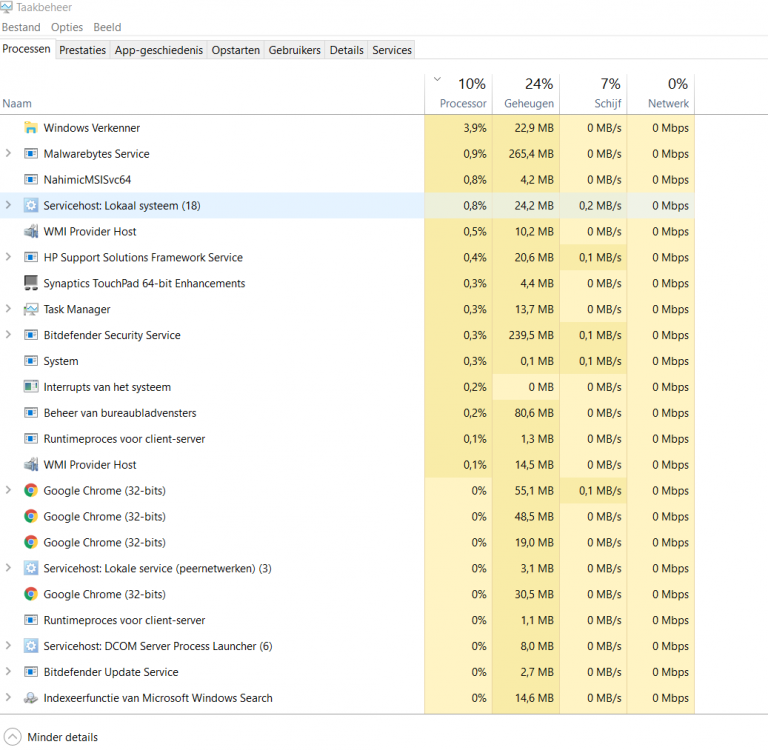This screenshot has width=768, height=750.
Task: Expand the first Google Chrome process group
Action: [x=8, y=490]
